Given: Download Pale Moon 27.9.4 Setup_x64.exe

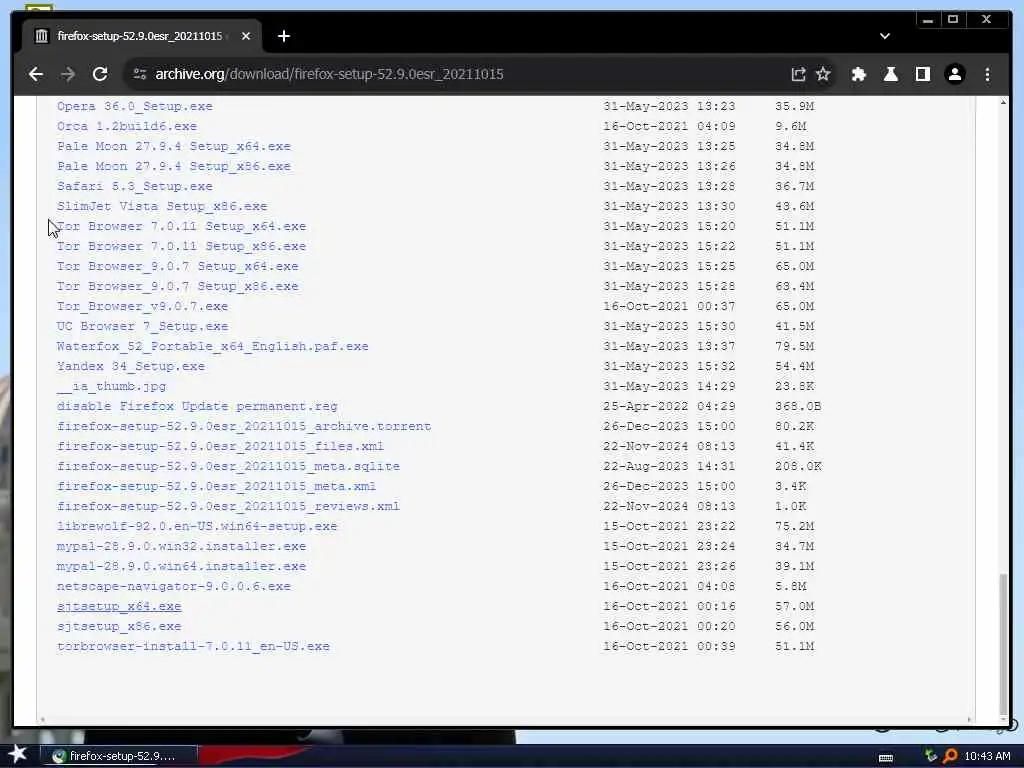Looking at the screenshot, I should (174, 146).
